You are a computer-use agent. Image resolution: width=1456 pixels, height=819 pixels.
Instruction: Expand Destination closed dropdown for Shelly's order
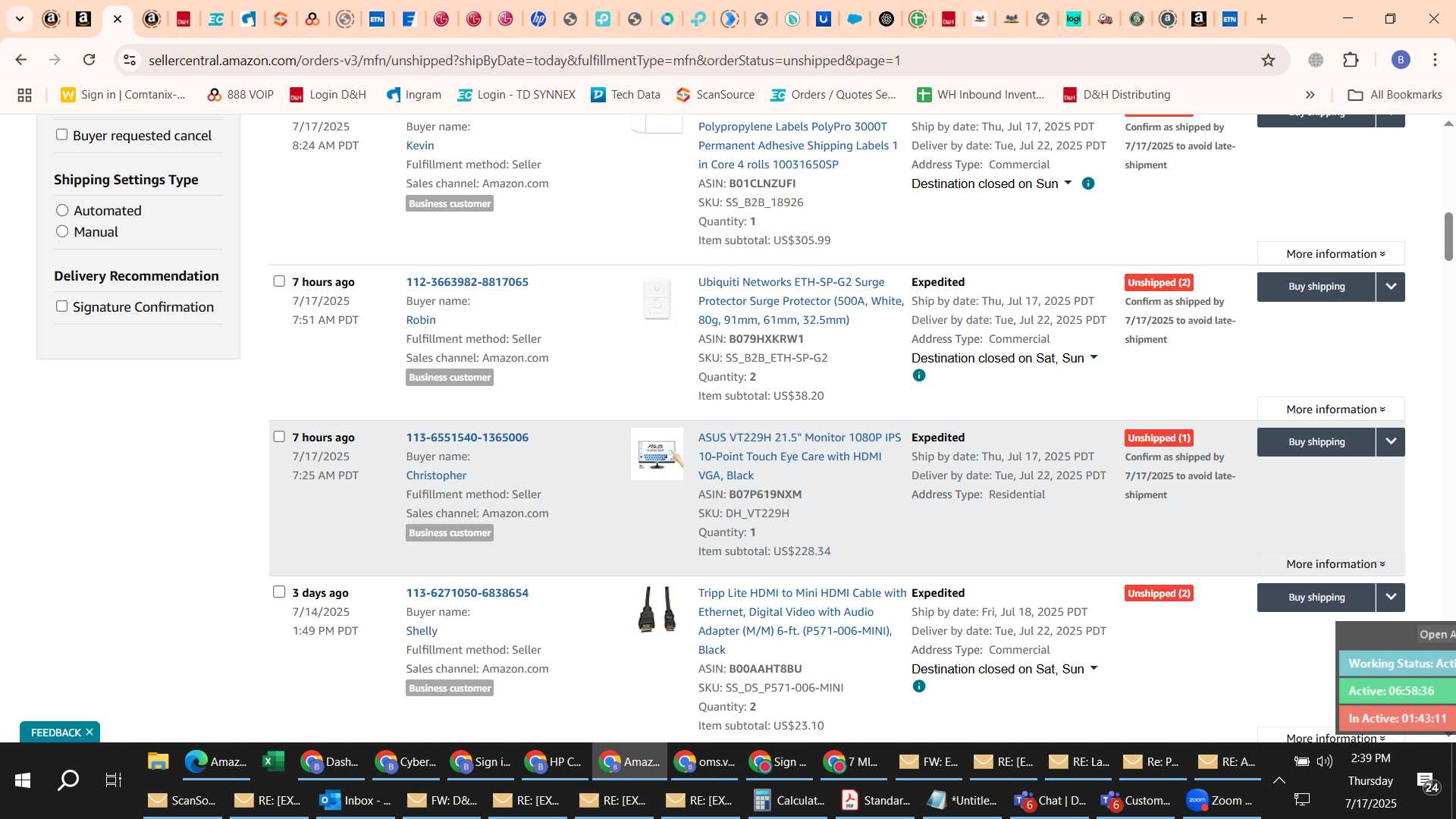1094,668
